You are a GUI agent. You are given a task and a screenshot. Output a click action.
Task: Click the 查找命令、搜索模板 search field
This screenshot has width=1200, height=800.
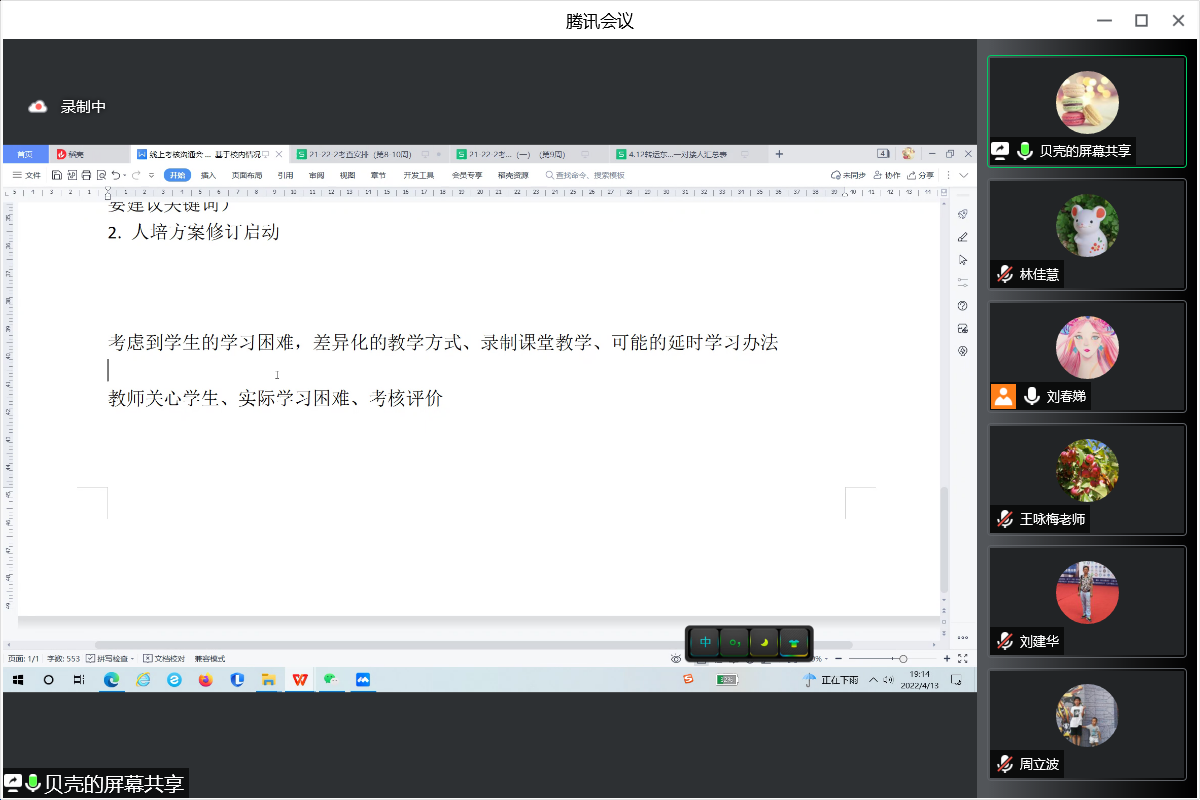coord(585,175)
